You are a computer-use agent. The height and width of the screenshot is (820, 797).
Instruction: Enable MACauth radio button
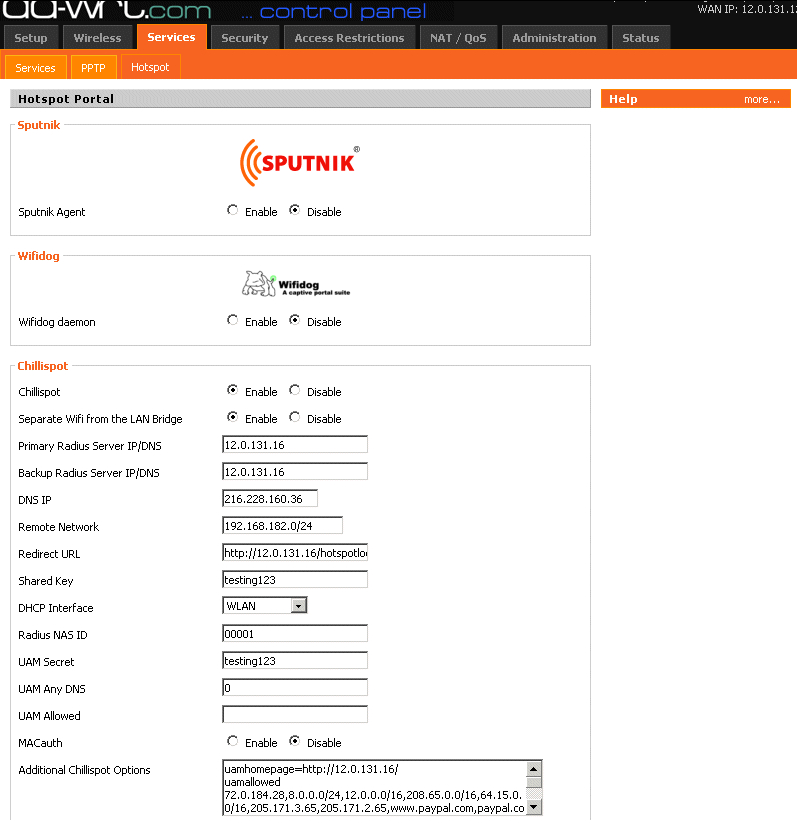[233, 742]
